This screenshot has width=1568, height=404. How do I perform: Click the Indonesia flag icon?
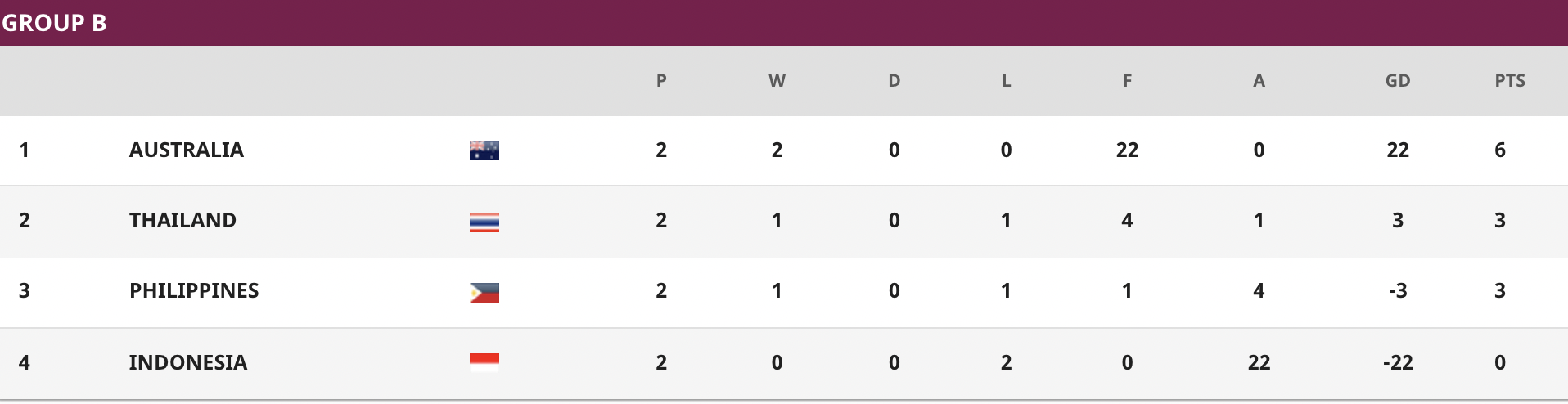point(484,363)
